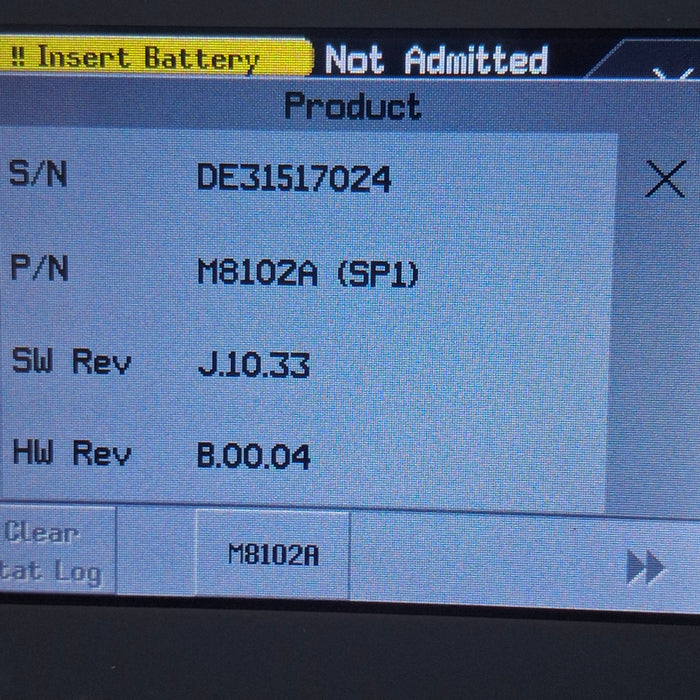Image resolution: width=700 pixels, height=700 pixels.
Task: Select the part number M8102A (SP1)
Action: click(x=307, y=272)
